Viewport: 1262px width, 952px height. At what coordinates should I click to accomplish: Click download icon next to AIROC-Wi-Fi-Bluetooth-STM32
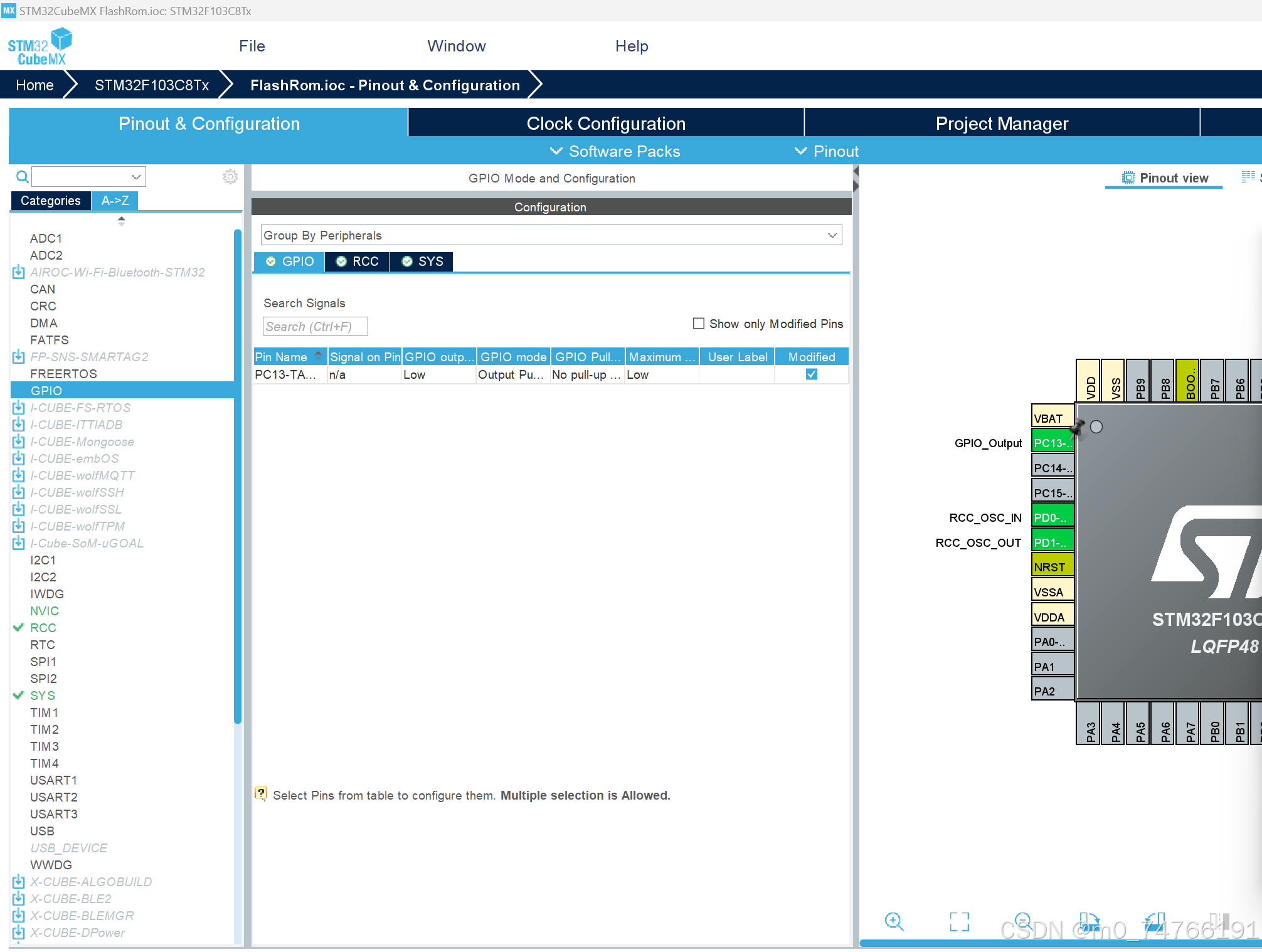[19, 272]
